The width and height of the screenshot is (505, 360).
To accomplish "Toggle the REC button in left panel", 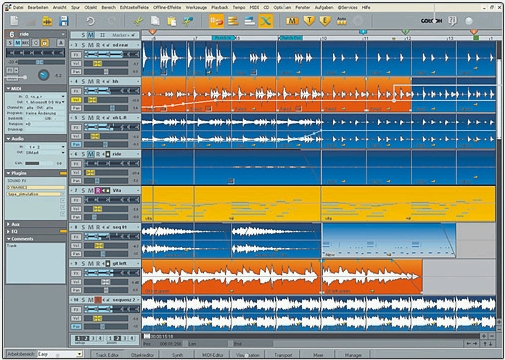I will [26, 42].
